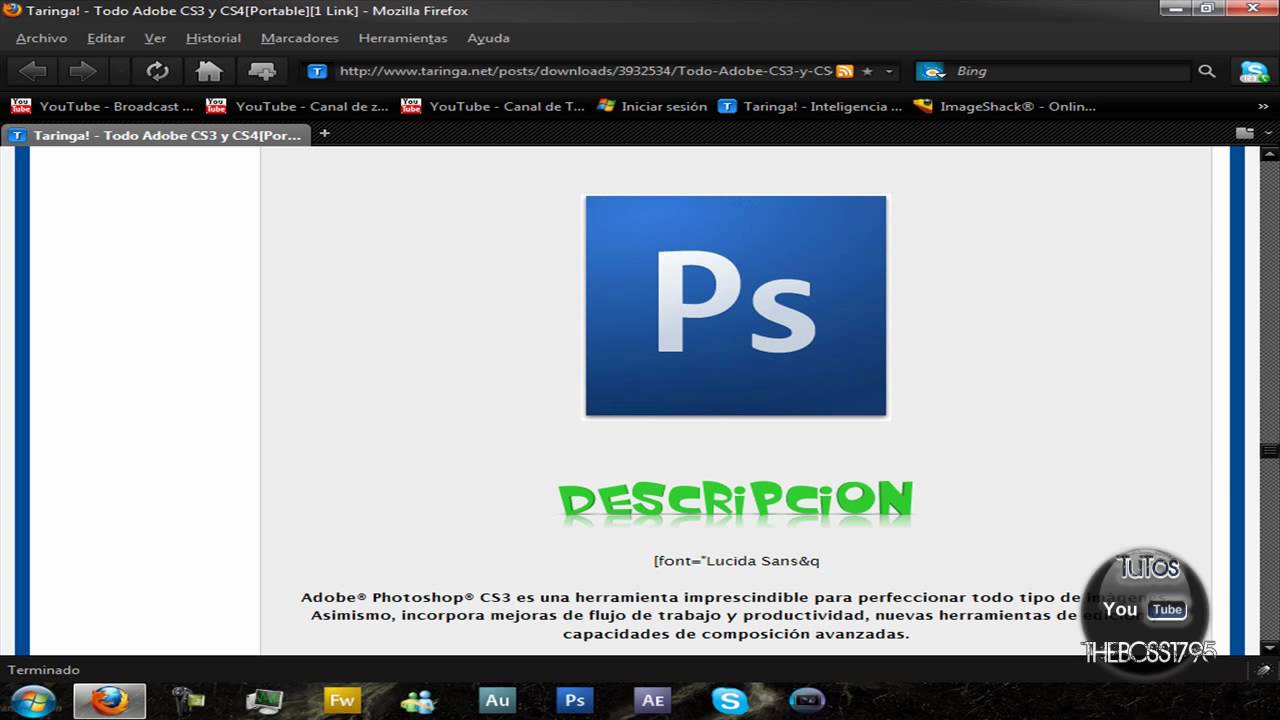
Task: Click the Photoshop Ps logo image
Action: [x=736, y=306]
